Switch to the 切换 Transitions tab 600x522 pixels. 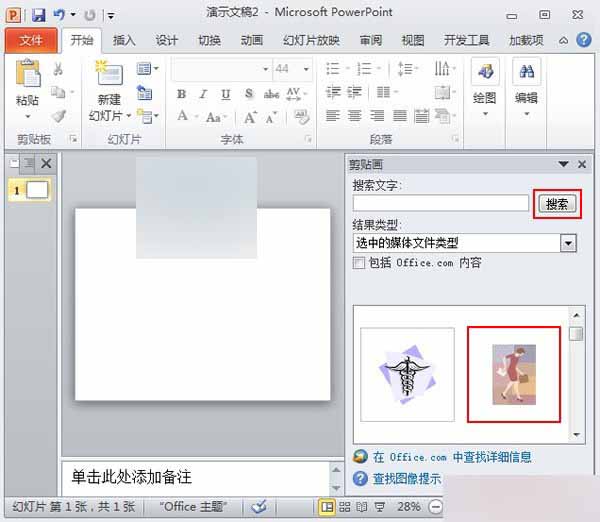pyautogui.click(x=209, y=40)
